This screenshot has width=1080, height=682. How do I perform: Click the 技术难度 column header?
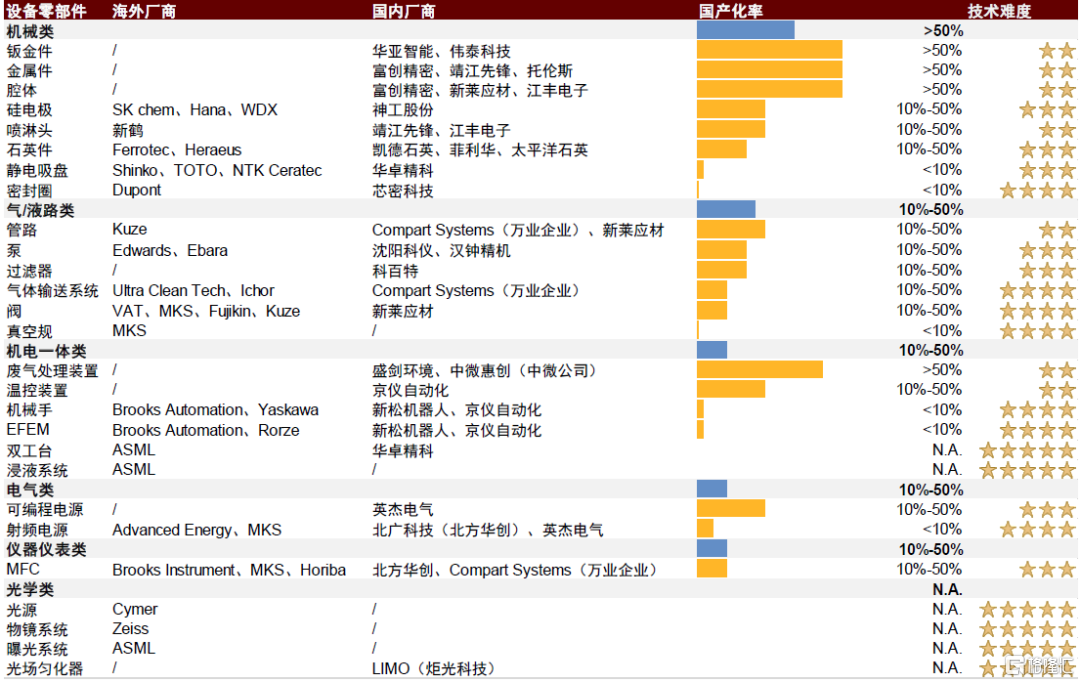tap(999, 11)
